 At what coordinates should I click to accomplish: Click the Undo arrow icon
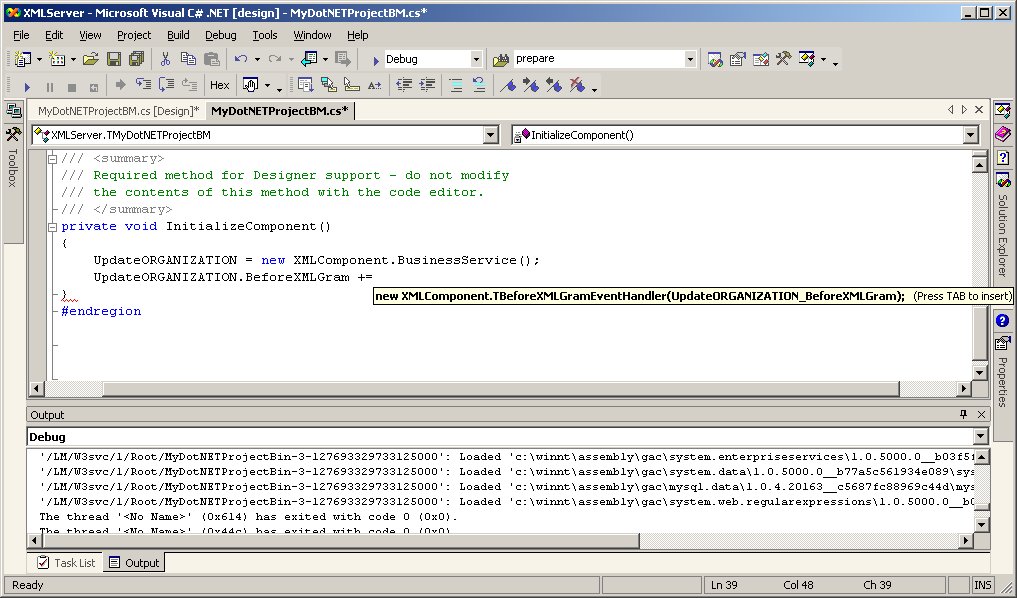[241, 60]
